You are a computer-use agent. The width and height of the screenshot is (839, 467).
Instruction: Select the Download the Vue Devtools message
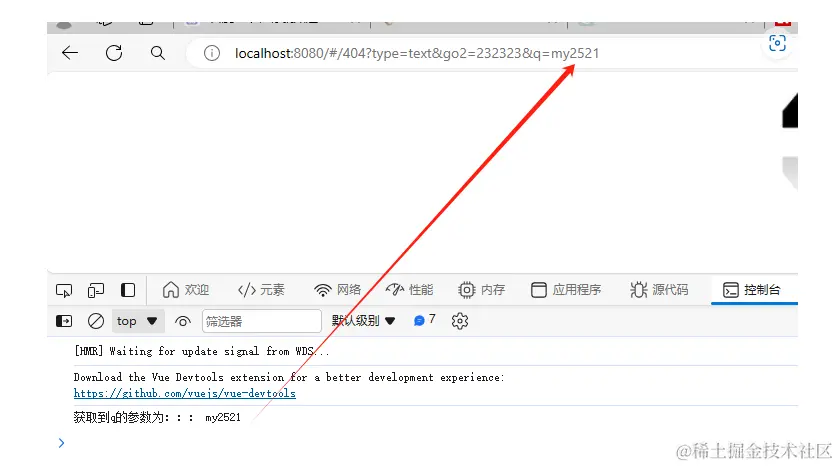(x=289, y=378)
